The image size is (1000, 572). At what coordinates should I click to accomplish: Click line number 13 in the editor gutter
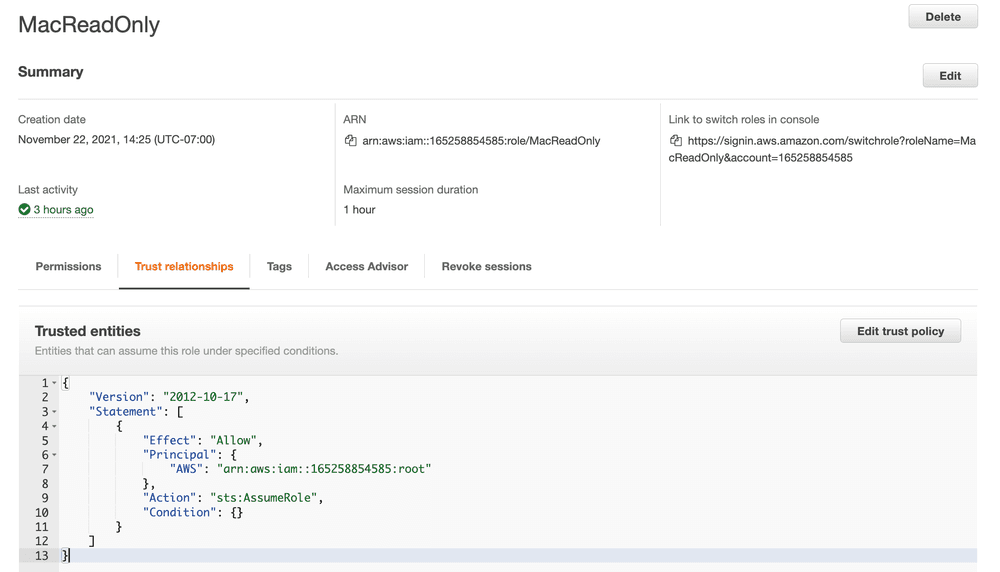point(41,555)
